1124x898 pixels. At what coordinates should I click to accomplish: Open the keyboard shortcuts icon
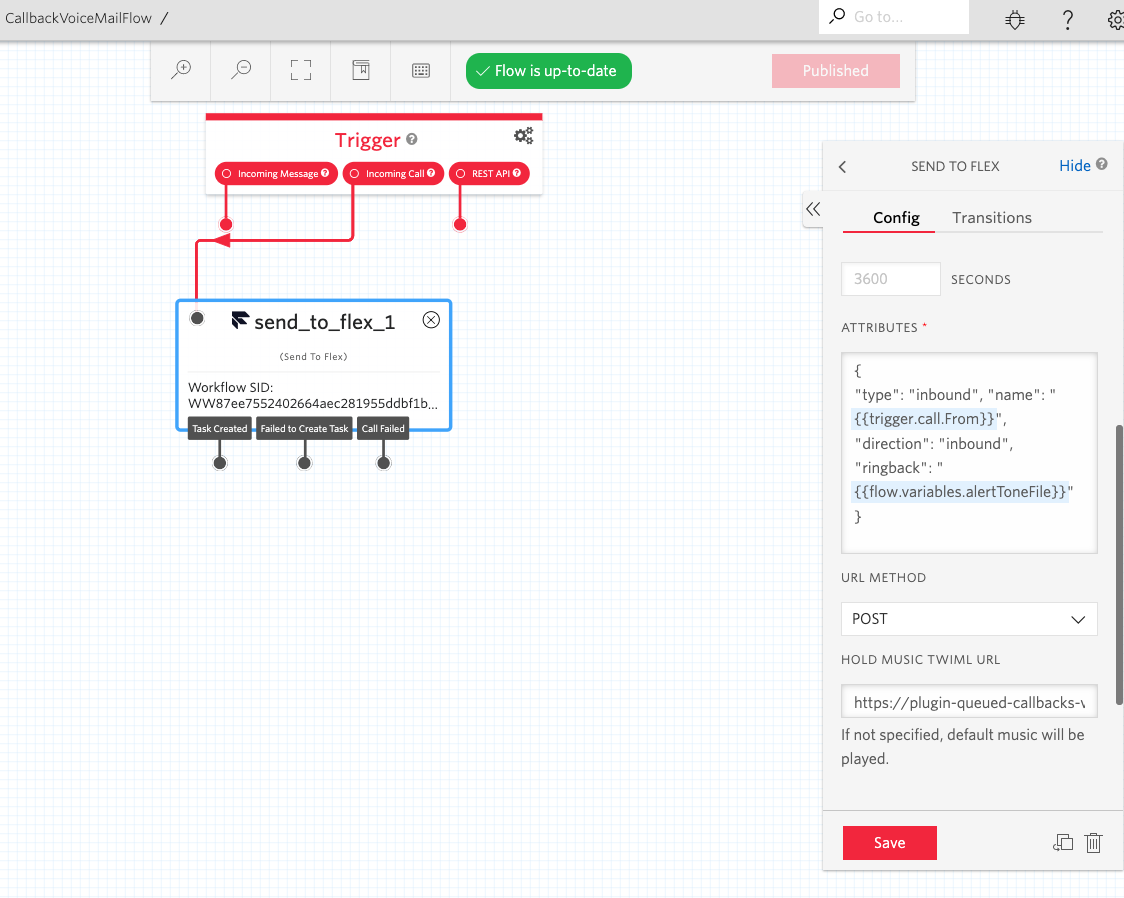(x=420, y=70)
